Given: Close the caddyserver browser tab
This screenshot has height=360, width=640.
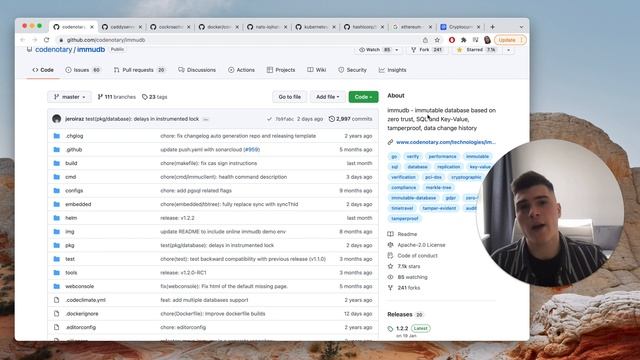Looking at the screenshot, I should tap(140, 27).
